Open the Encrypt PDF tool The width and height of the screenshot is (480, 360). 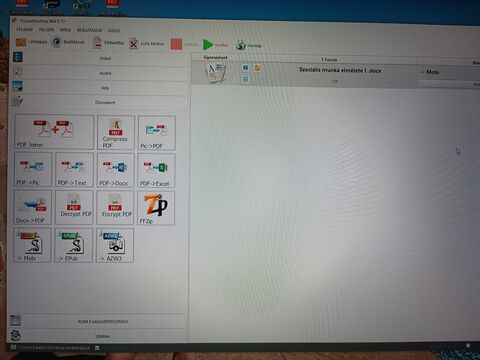coord(115,208)
